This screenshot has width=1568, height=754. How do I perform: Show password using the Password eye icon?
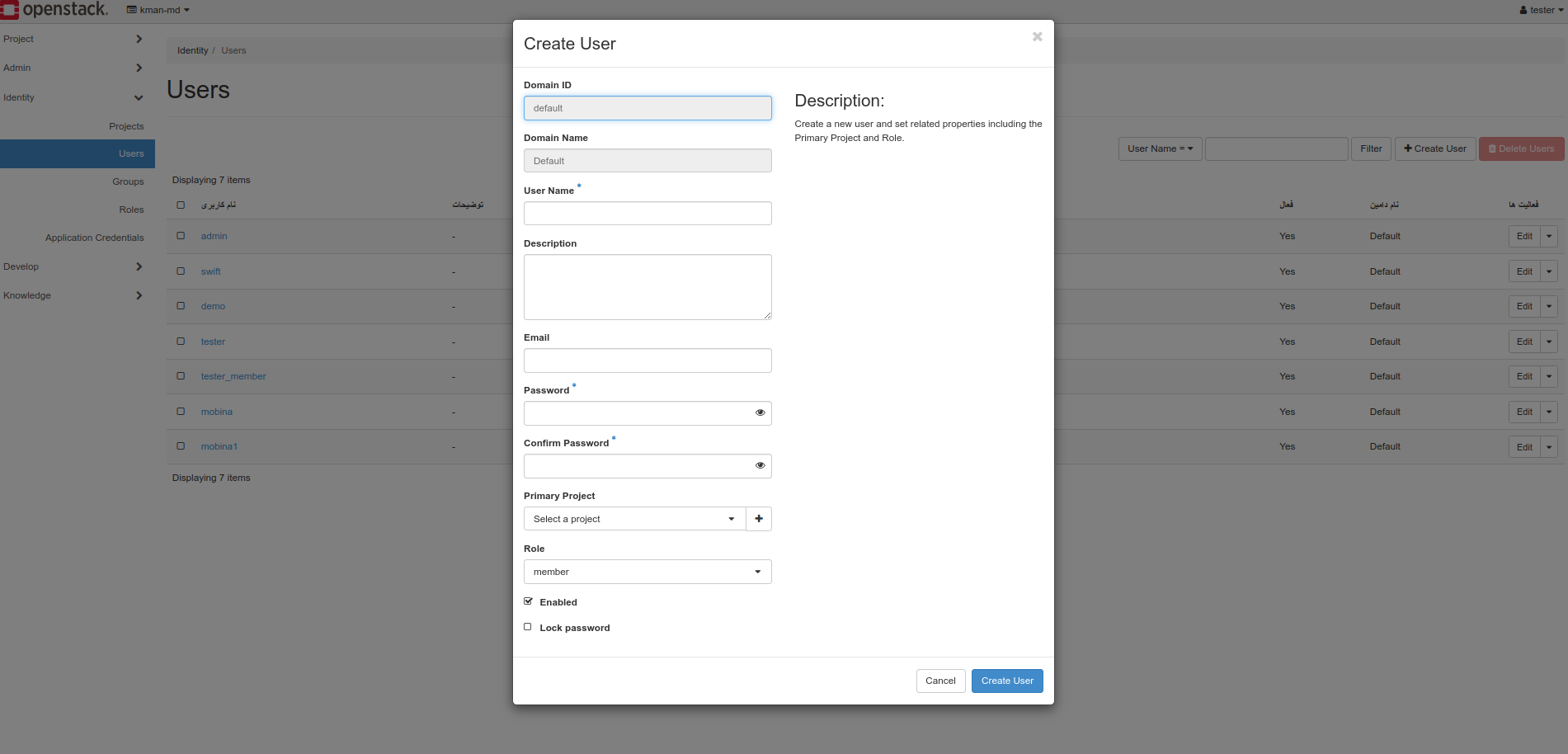tap(760, 412)
